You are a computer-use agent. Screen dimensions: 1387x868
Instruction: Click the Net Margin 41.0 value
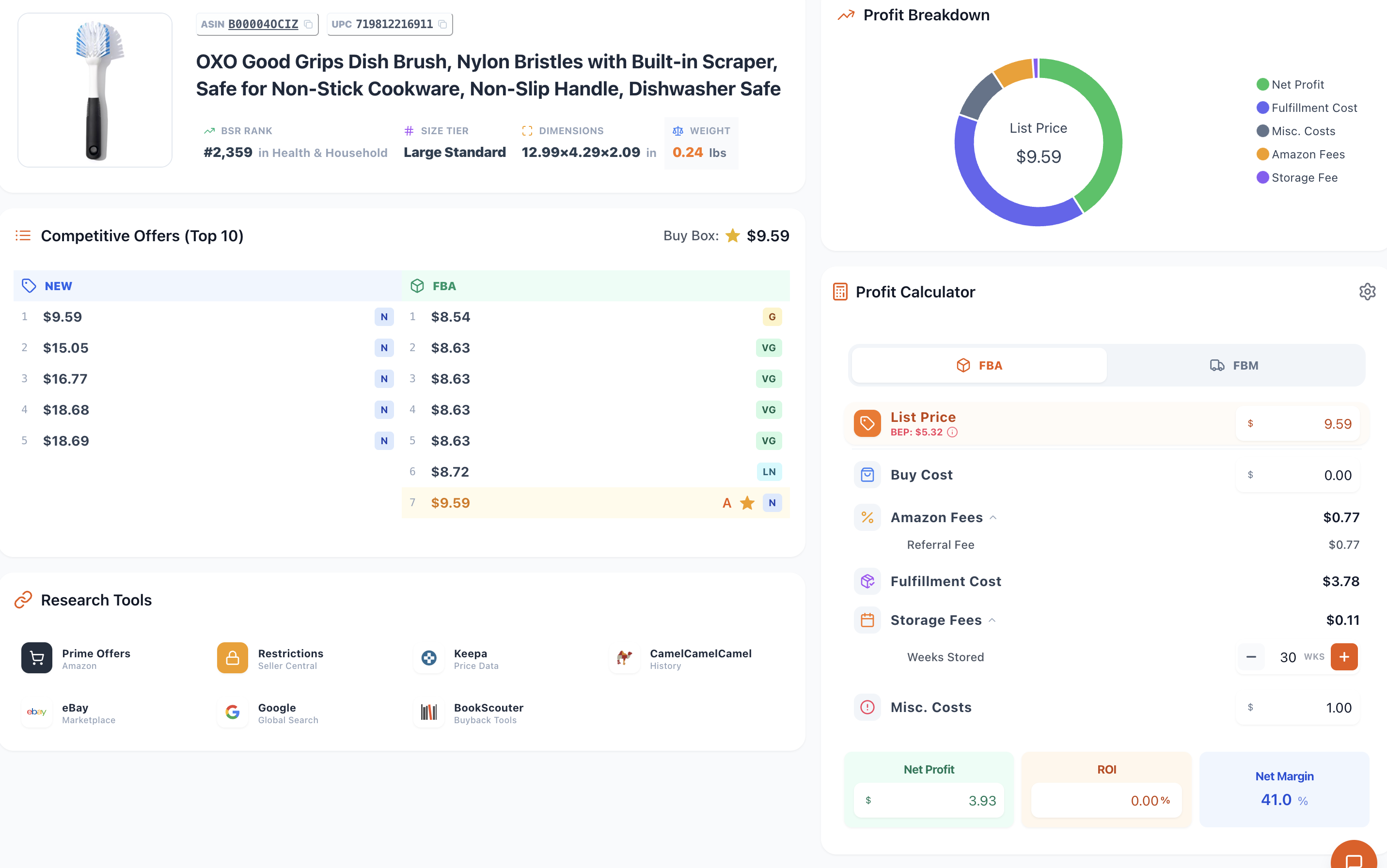coord(1276,800)
